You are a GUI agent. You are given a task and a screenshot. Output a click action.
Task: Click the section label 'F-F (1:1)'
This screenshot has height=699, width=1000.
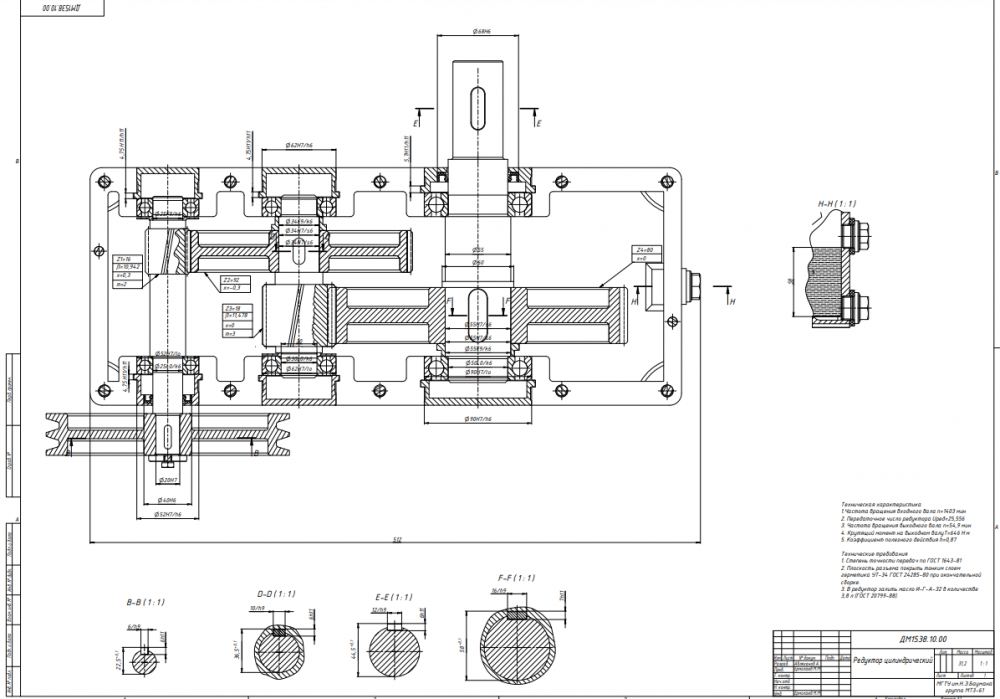[x=517, y=578]
